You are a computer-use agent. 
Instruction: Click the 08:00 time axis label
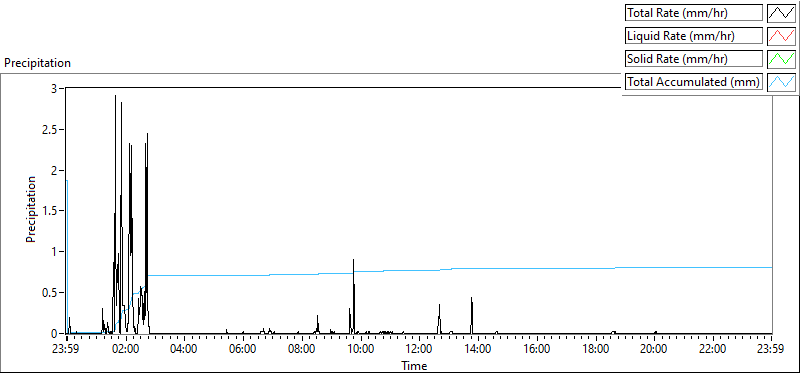[x=302, y=350]
